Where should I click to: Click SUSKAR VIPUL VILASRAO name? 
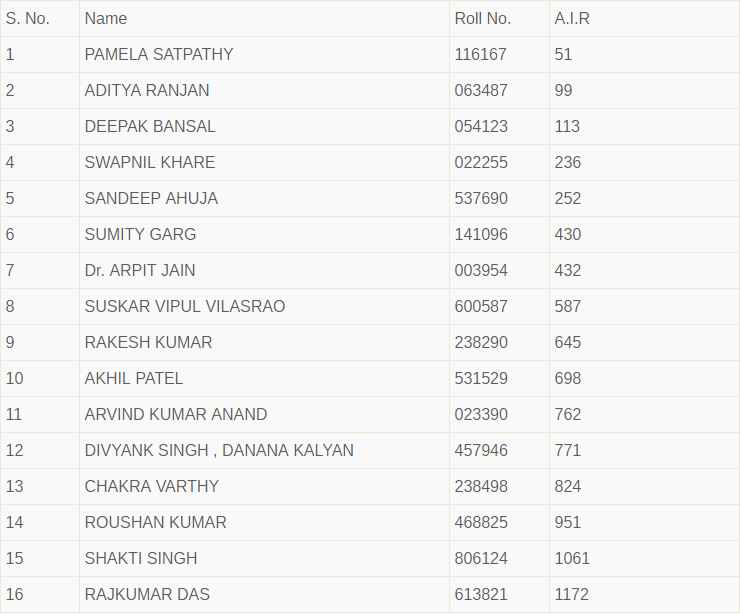click(185, 306)
